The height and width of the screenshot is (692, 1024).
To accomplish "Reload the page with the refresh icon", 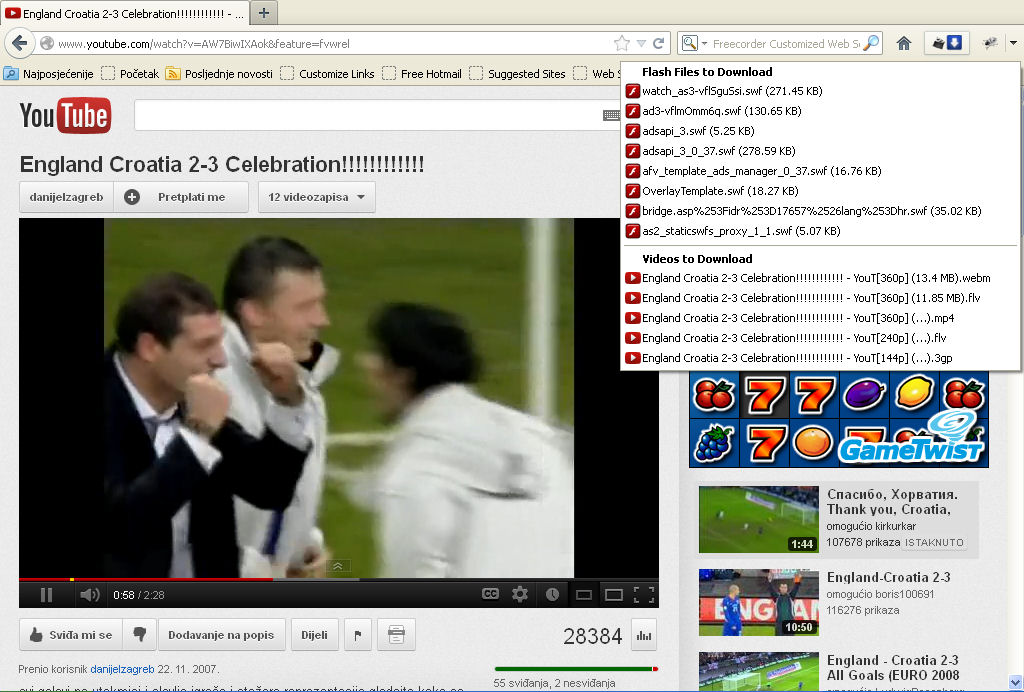I will (x=659, y=44).
